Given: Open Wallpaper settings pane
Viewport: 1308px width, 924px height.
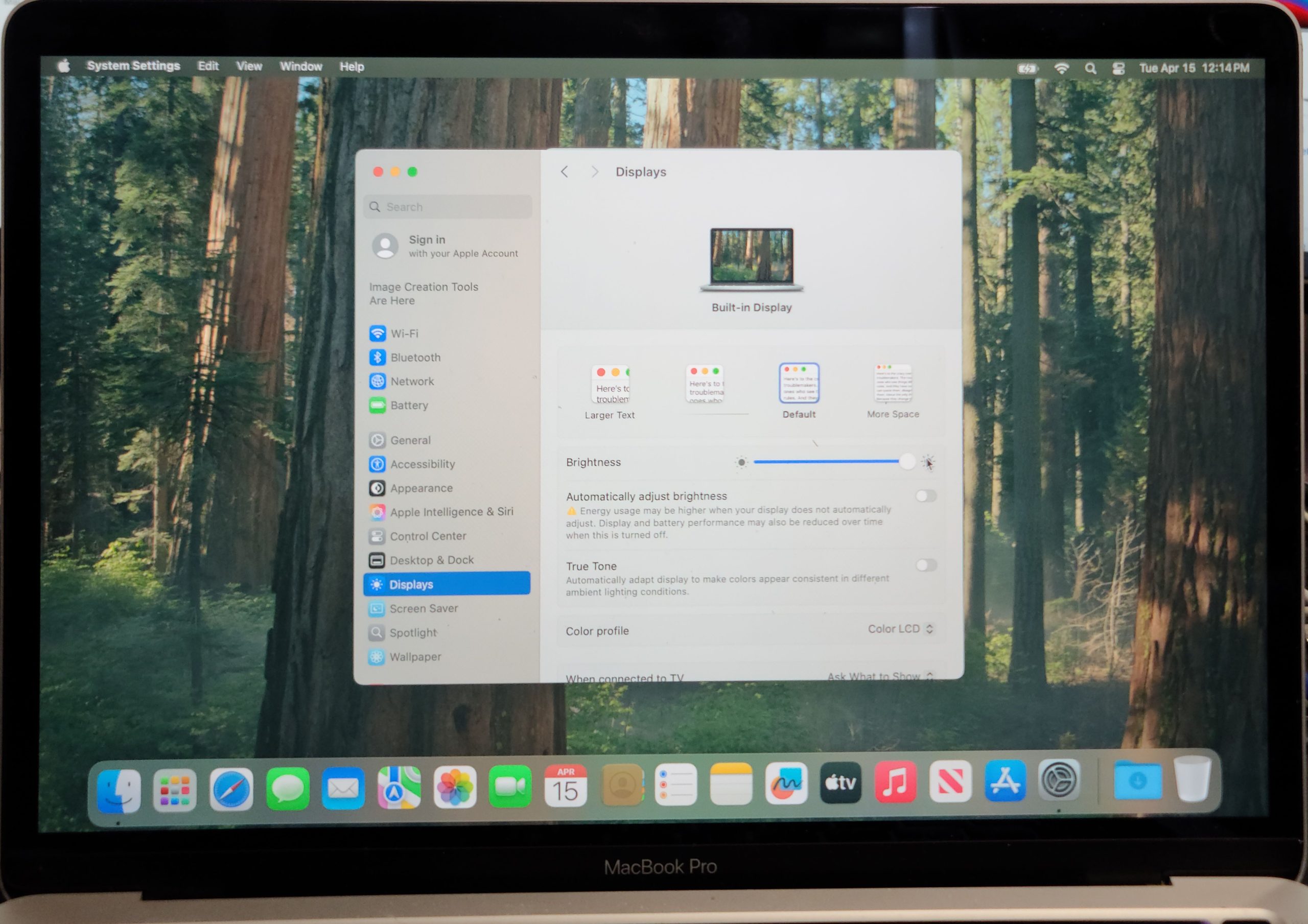Looking at the screenshot, I should 415,656.
